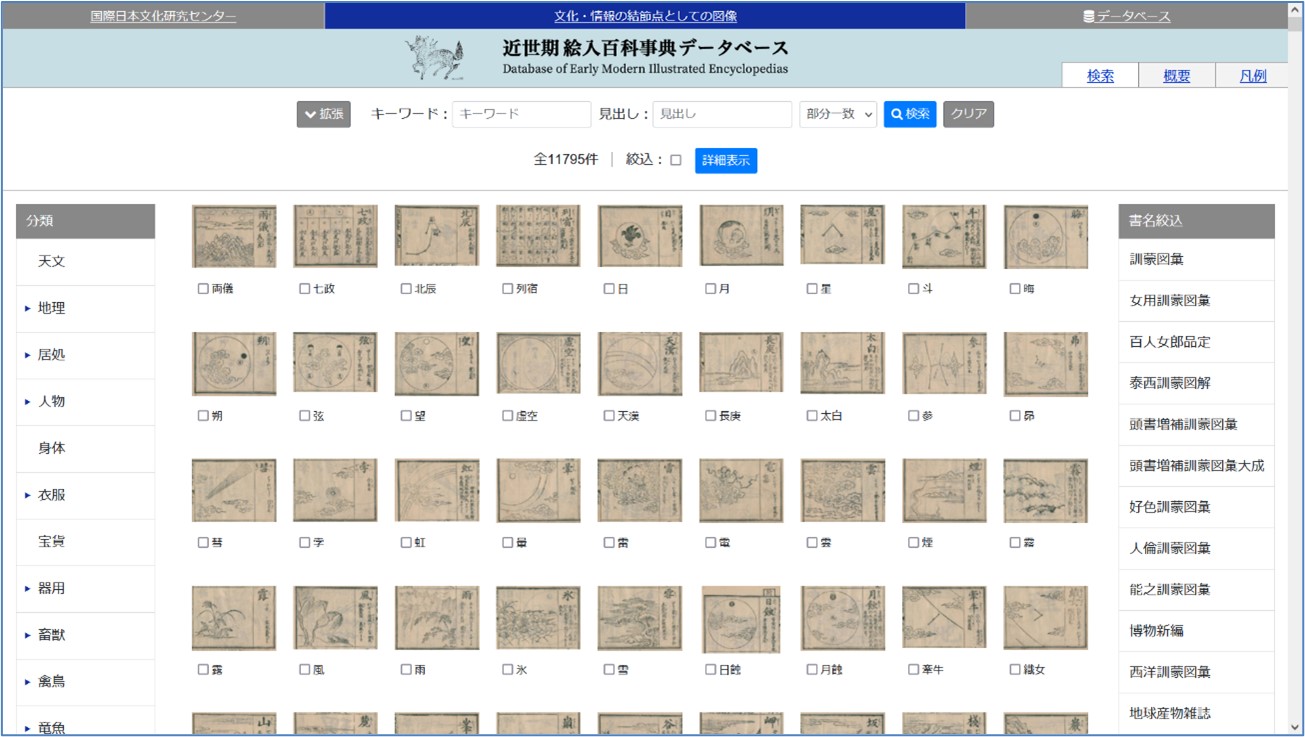The image size is (1305, 737).
Task: Tick the 雲 checkbox
Action: pos(812,543)
